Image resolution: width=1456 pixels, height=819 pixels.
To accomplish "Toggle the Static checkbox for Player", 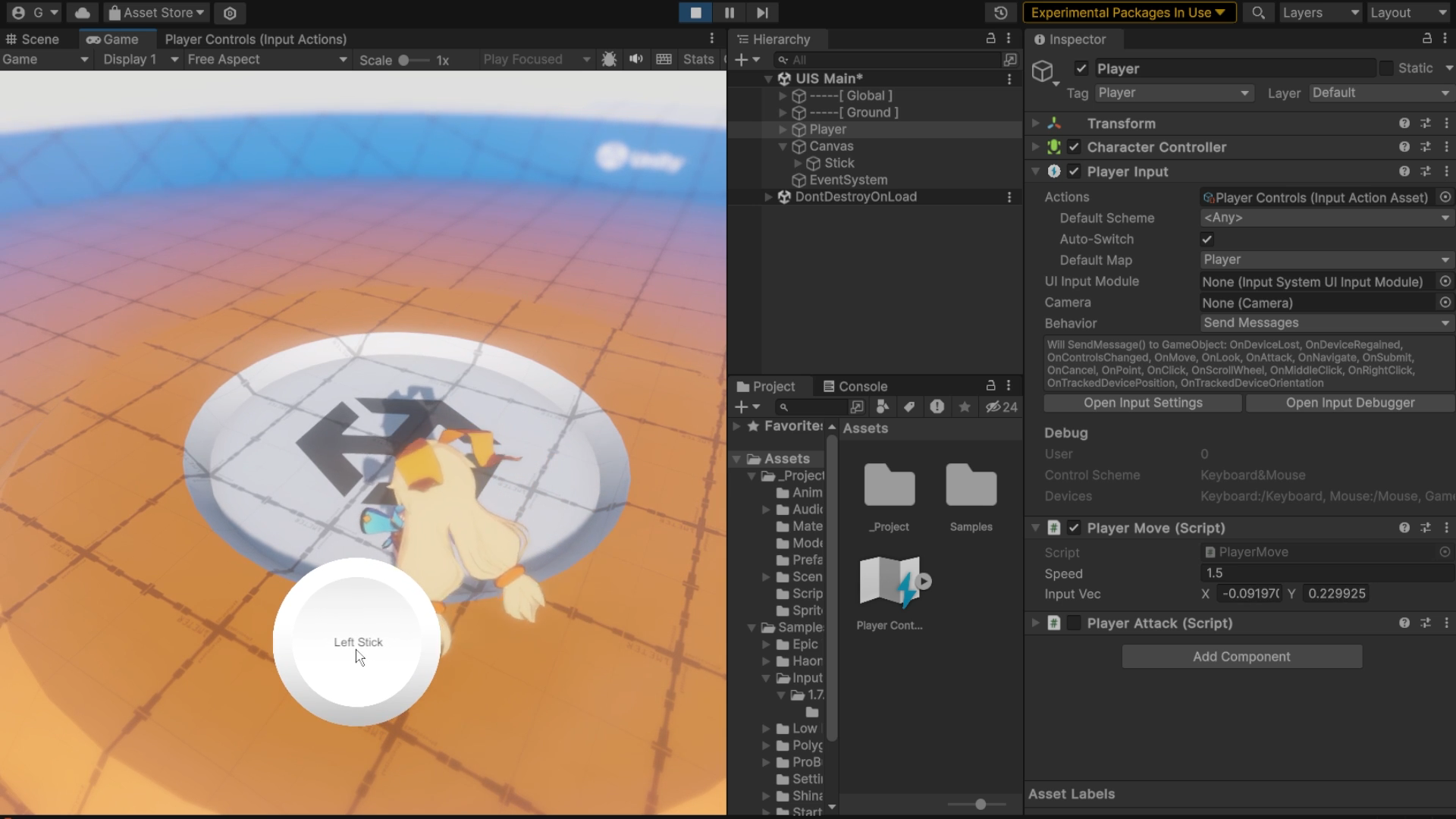I will (x=1386, y=68).
